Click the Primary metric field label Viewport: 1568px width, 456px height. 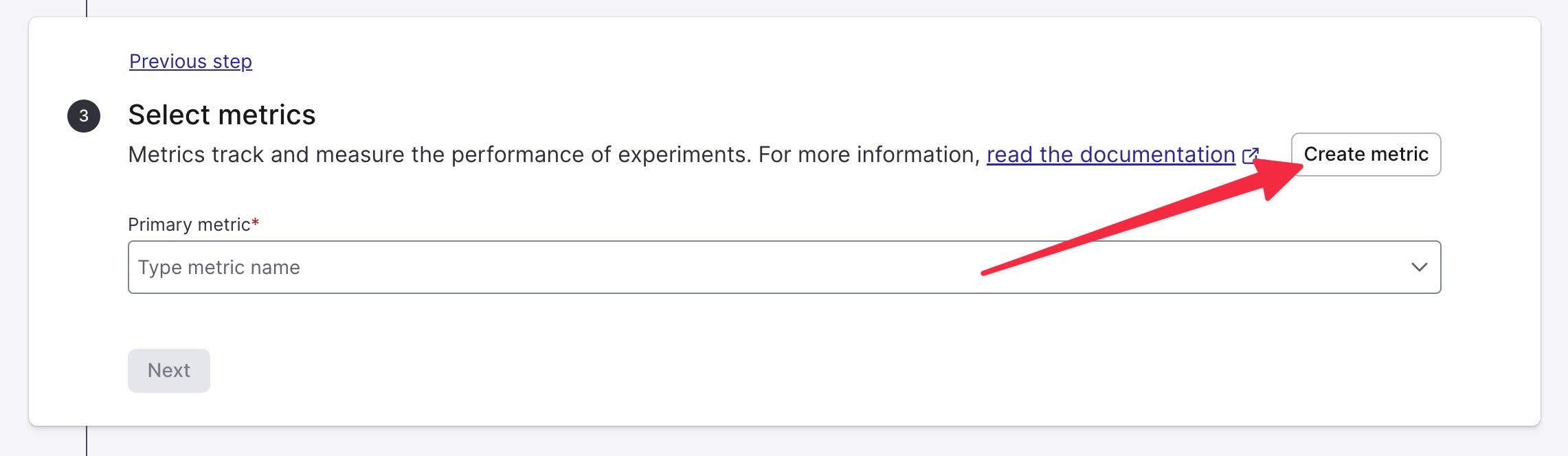(189, 225)
